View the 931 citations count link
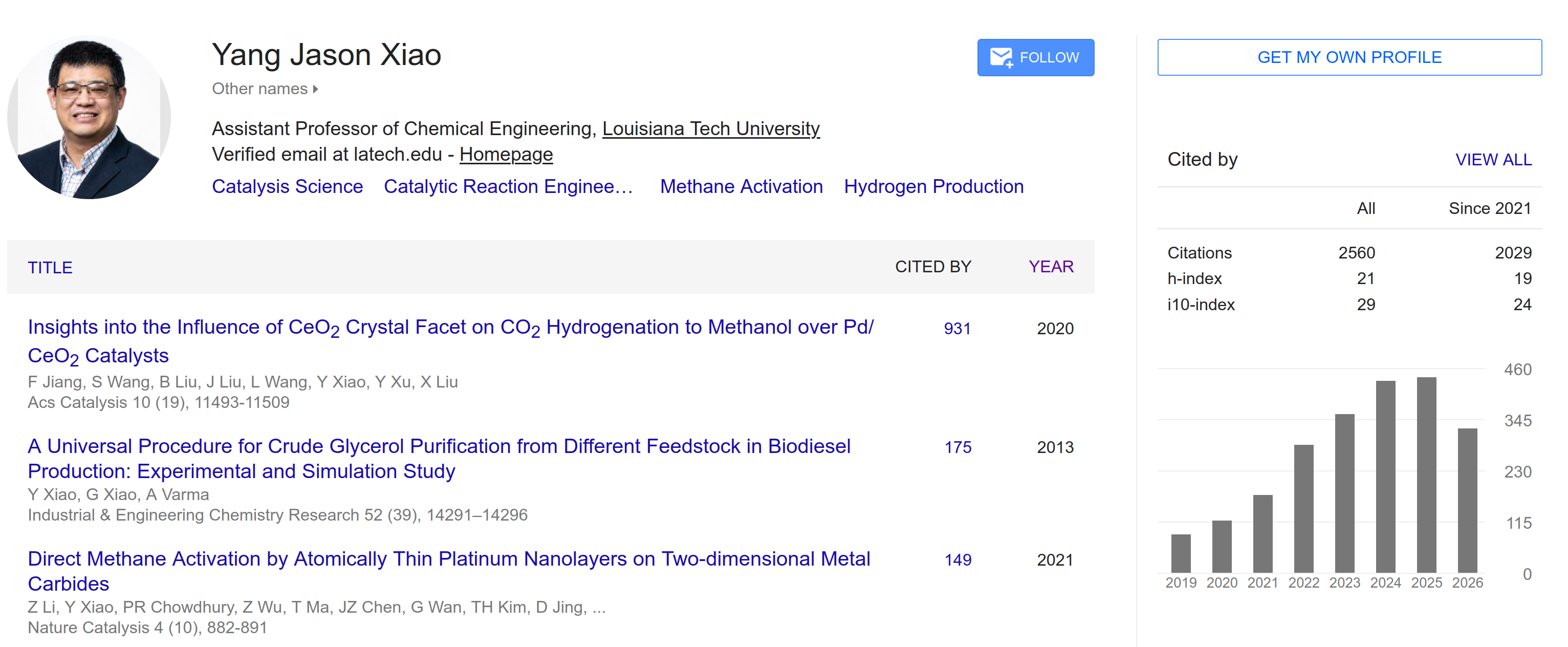The image size is (1568, 647). 957,329
